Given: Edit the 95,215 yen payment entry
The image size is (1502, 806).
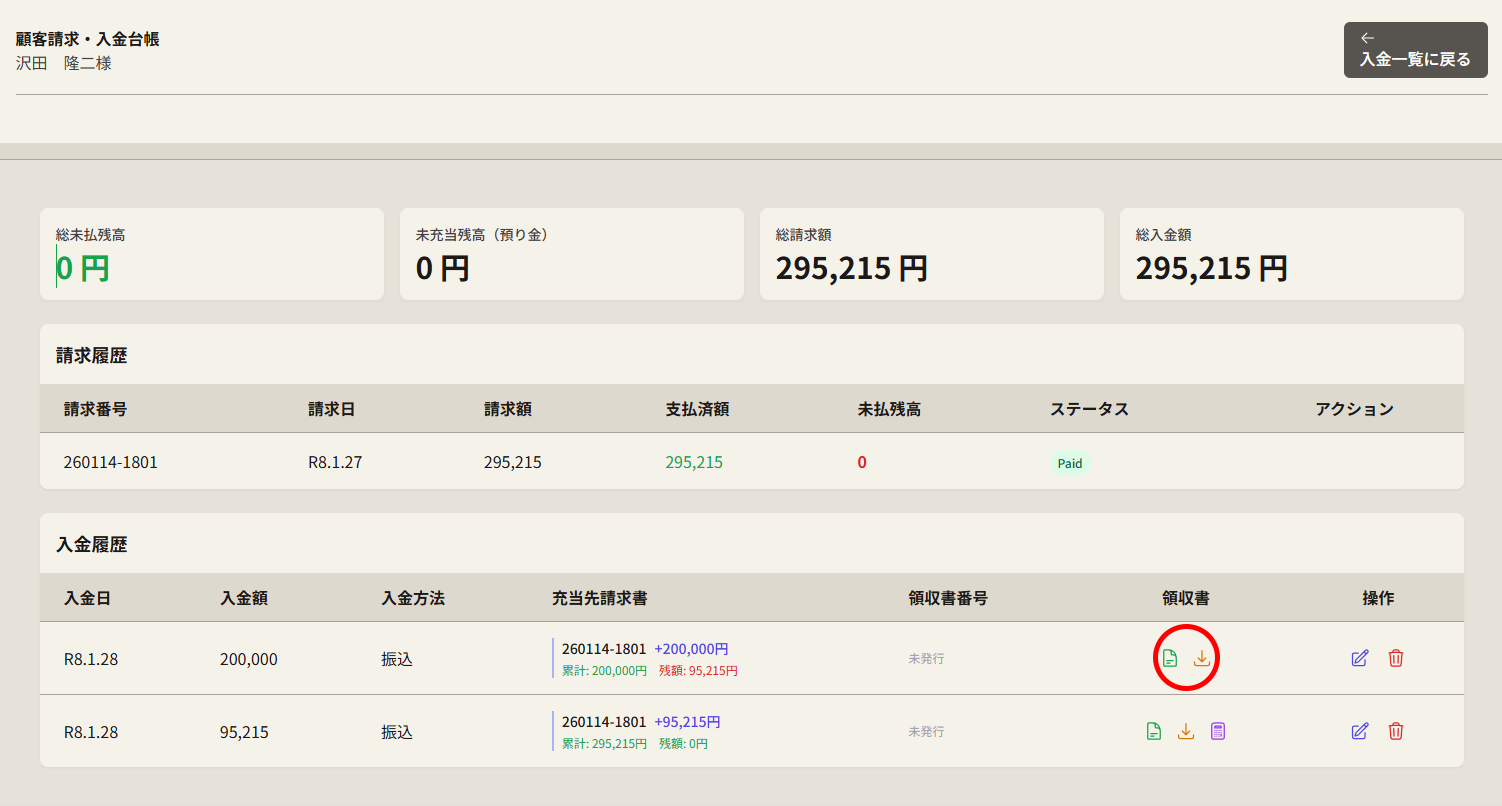Looking at the screenshot, I should pos(1359,731).
